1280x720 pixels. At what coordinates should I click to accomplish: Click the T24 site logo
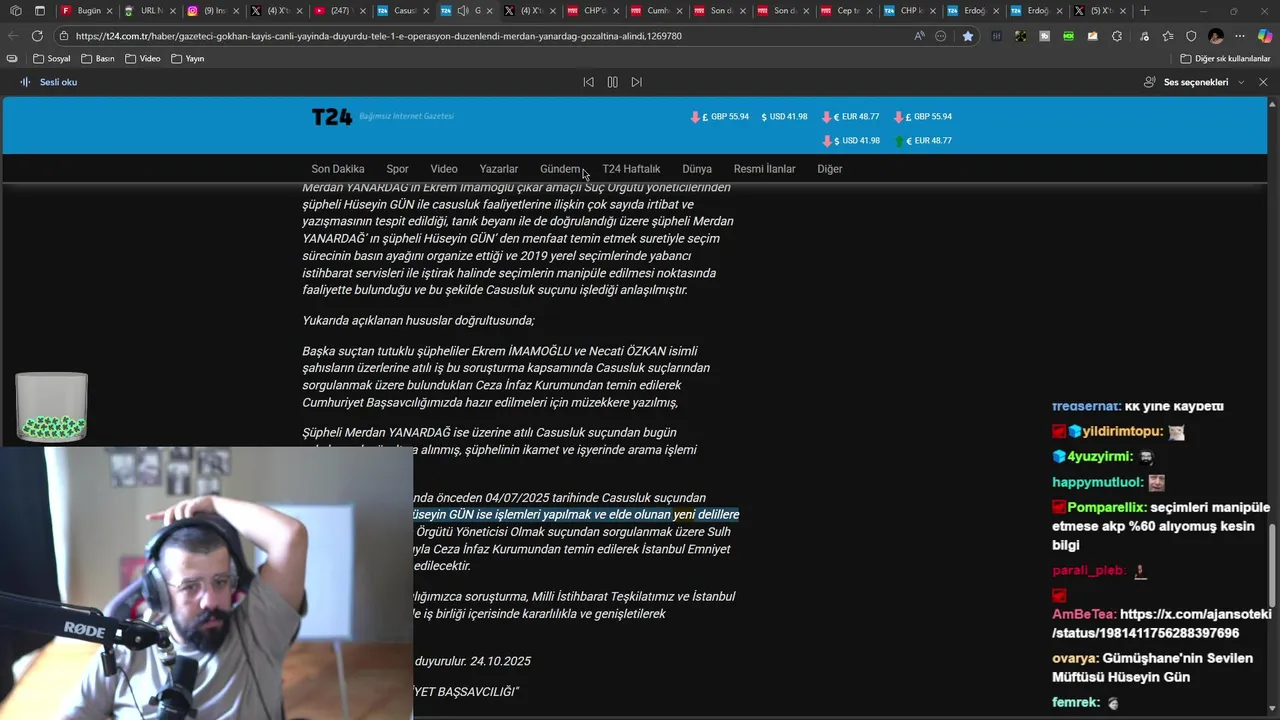[x=332, y=117]
